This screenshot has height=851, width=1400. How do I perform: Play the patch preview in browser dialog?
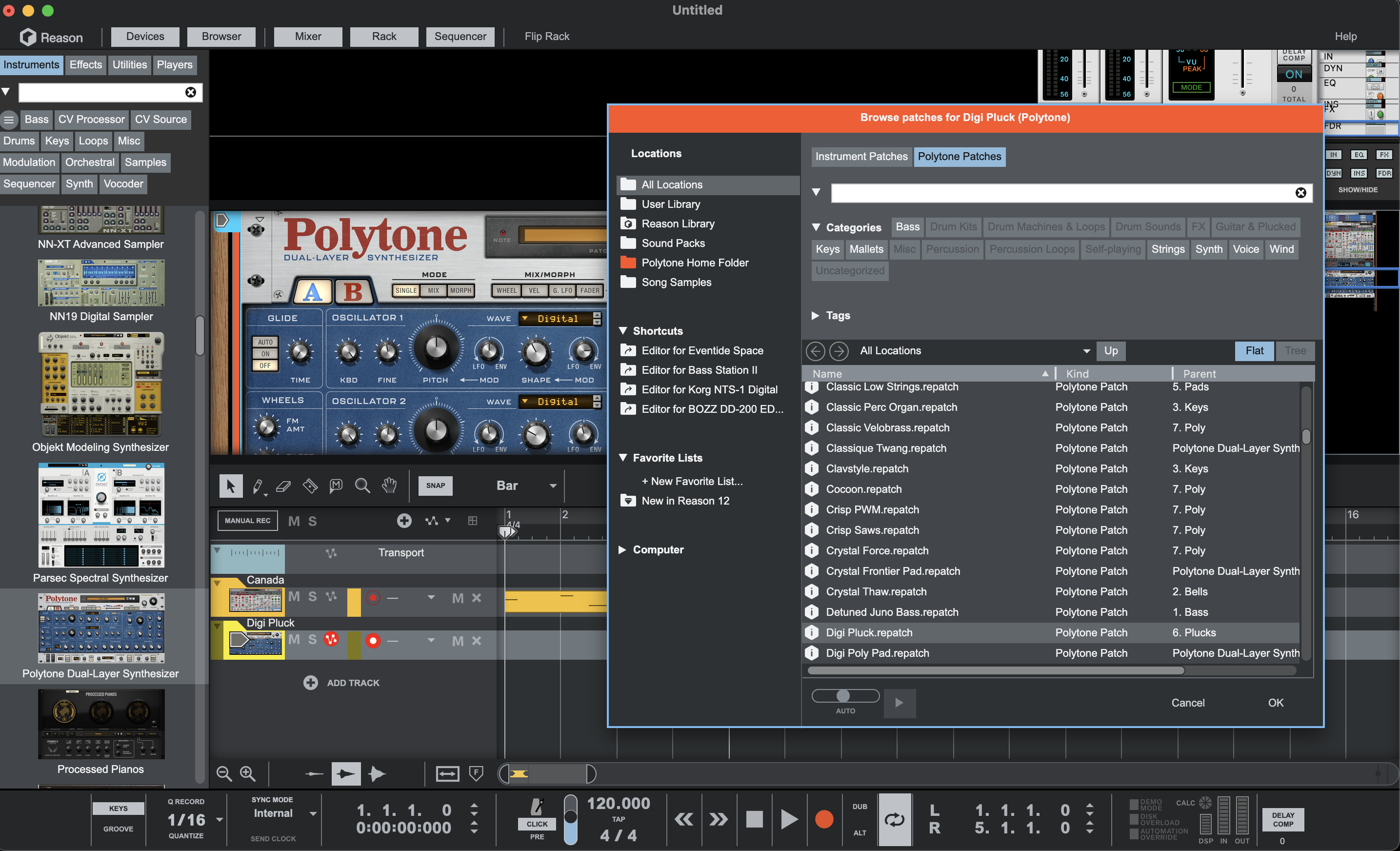click(x=899, y=703)
